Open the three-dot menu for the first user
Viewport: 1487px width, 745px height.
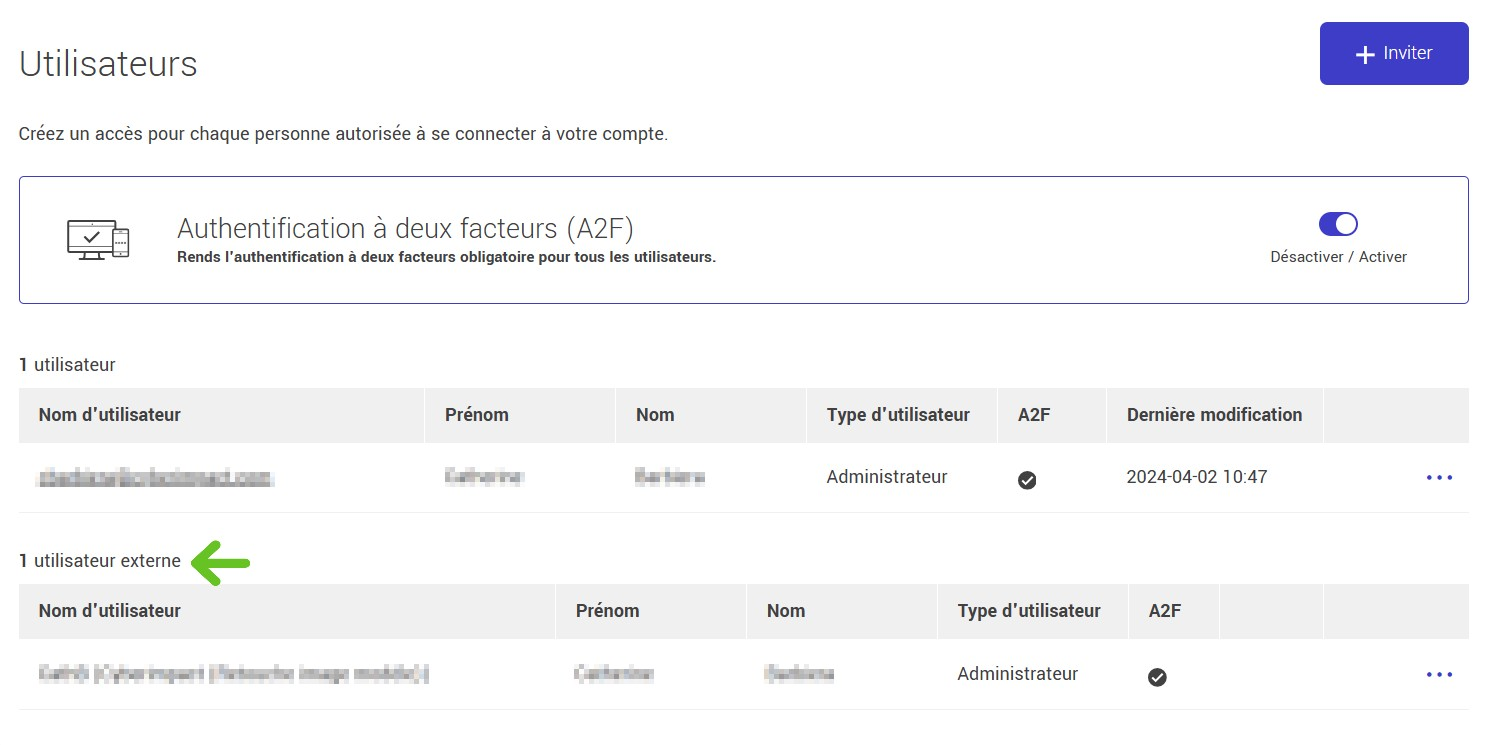tap(1438, 478)
